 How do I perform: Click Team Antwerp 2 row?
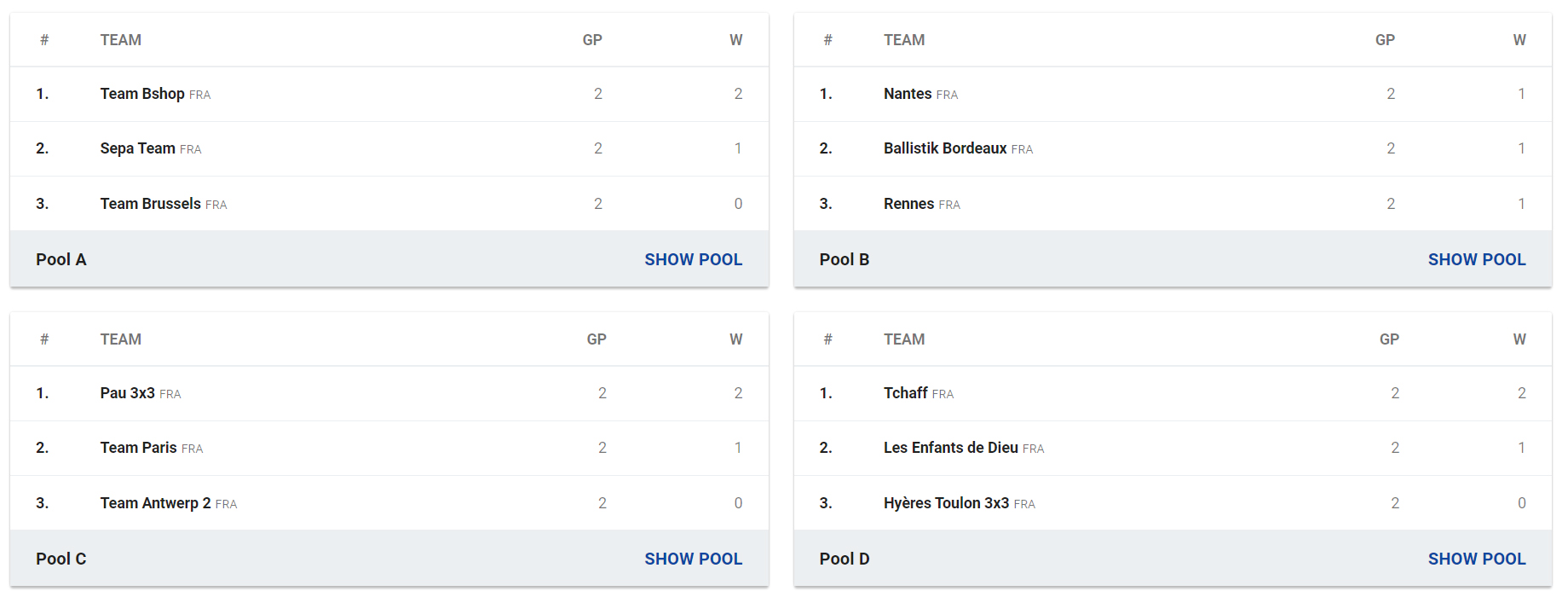click(x=389, y=503)
